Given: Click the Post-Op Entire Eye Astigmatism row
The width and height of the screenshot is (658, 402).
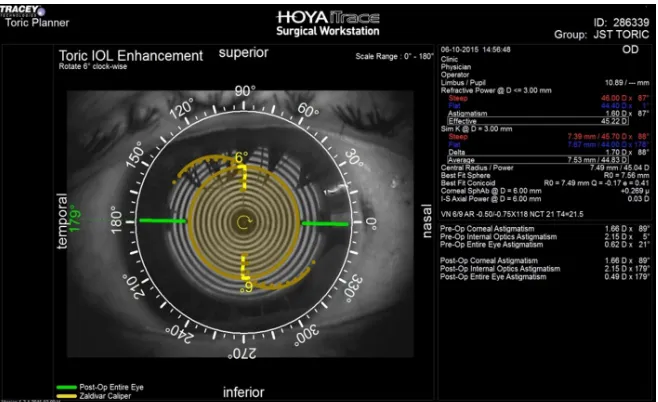Looking at the screenshot, I should click(x=545, y=277).
